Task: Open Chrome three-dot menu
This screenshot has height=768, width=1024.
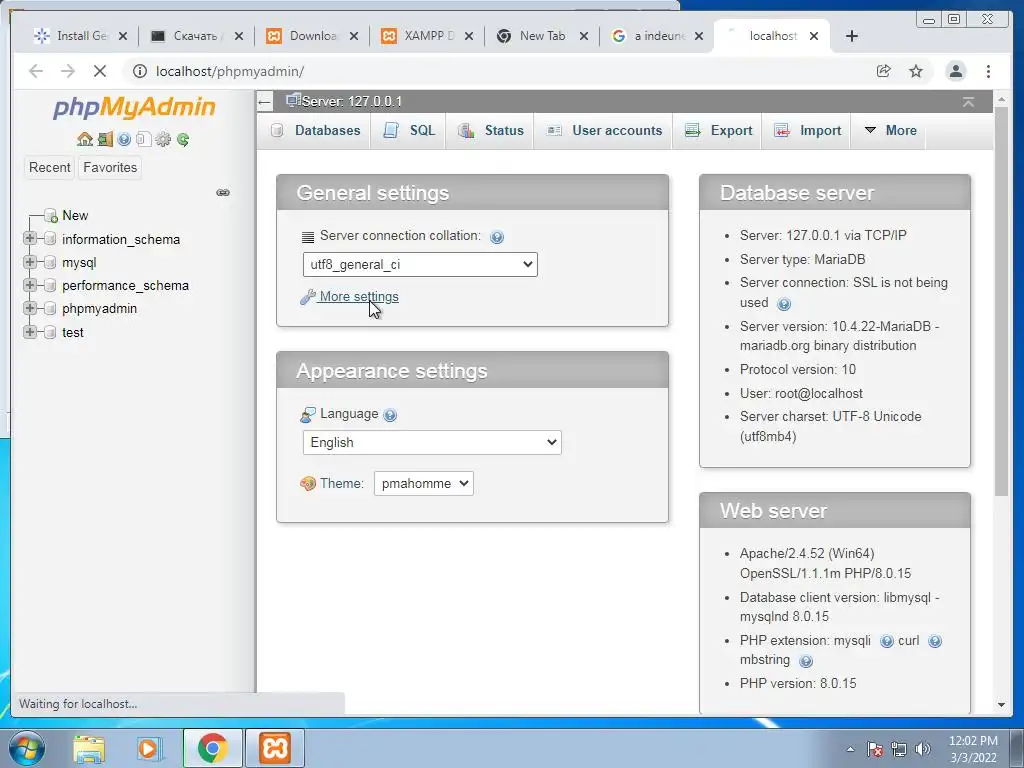Action: pyautogui.click(x=988, y=71)
